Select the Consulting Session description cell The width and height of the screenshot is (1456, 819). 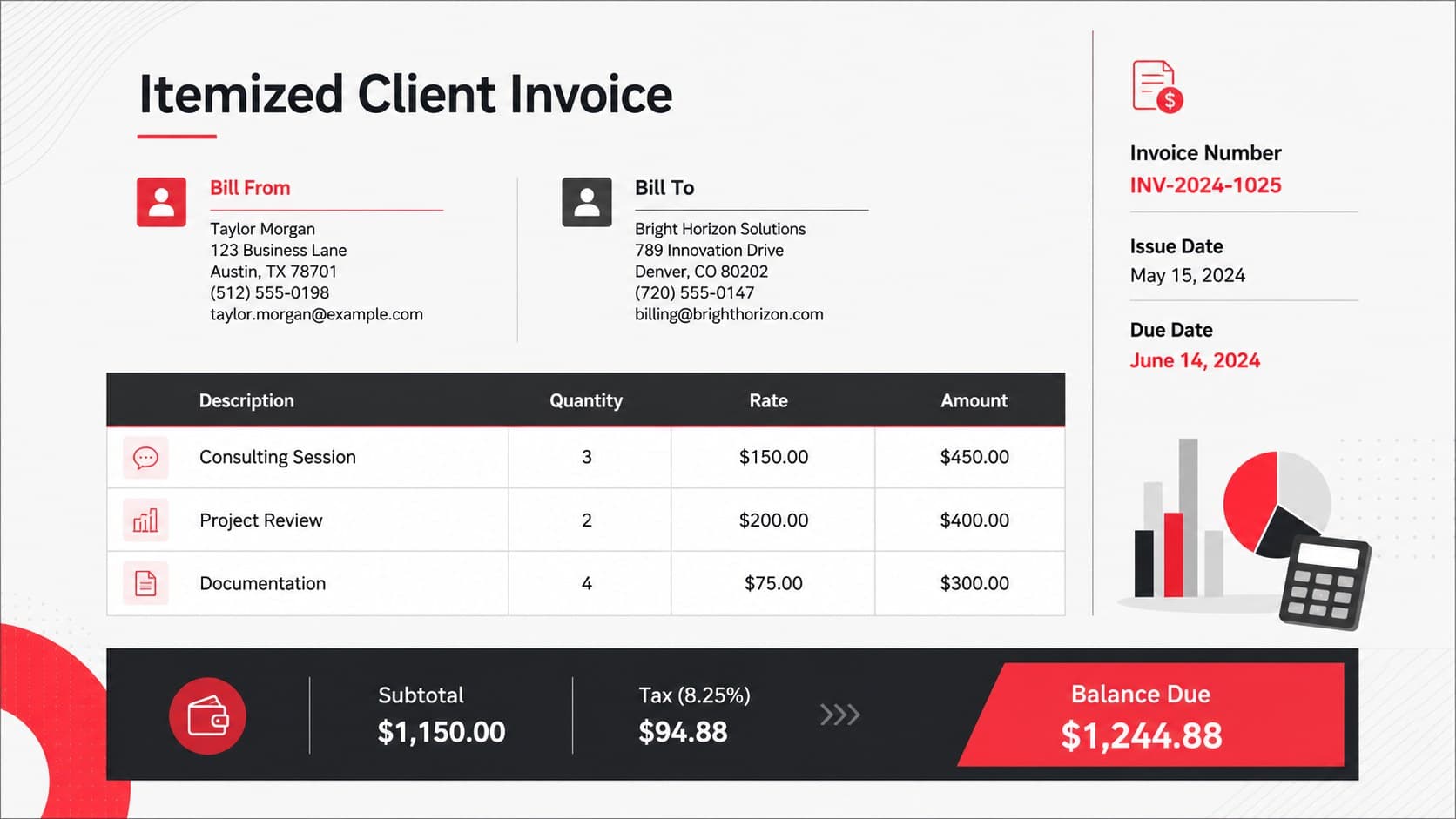307,457
